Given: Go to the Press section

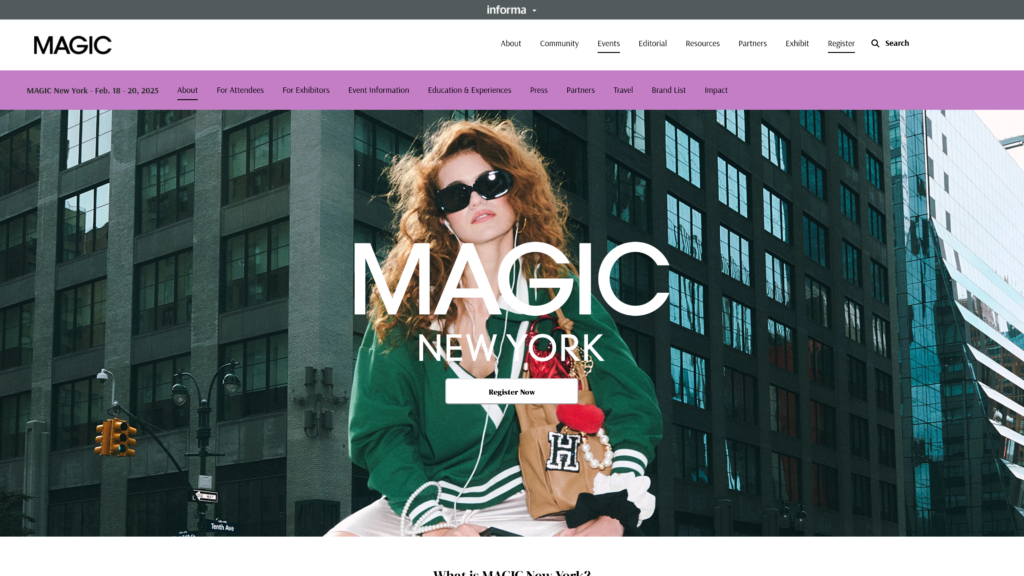Looking at the screenshot, I should click(539, 90).
